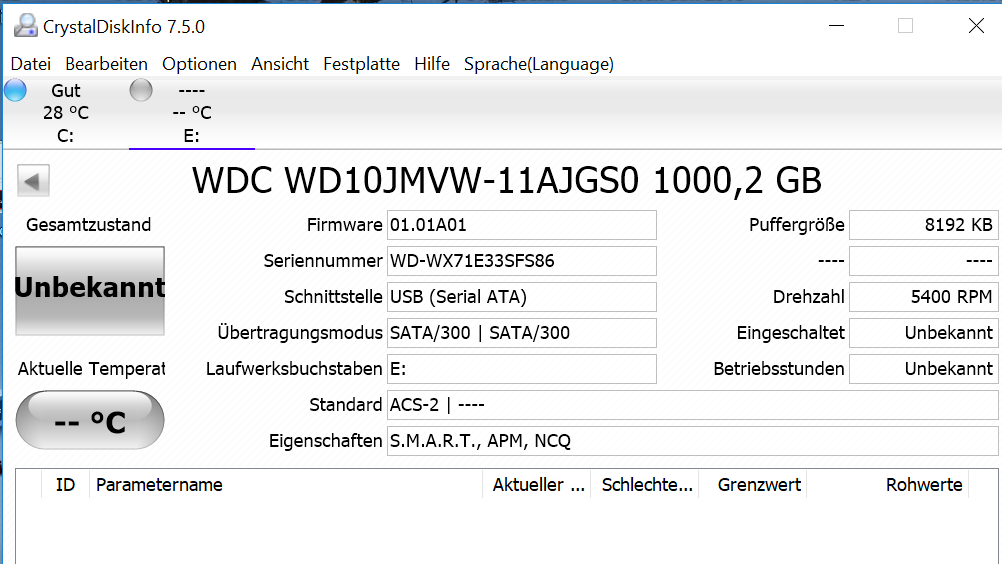Minimize the CrystalDiskInfo window
This screenshot has height=564, width=1002.
click(x=836, y=26)
